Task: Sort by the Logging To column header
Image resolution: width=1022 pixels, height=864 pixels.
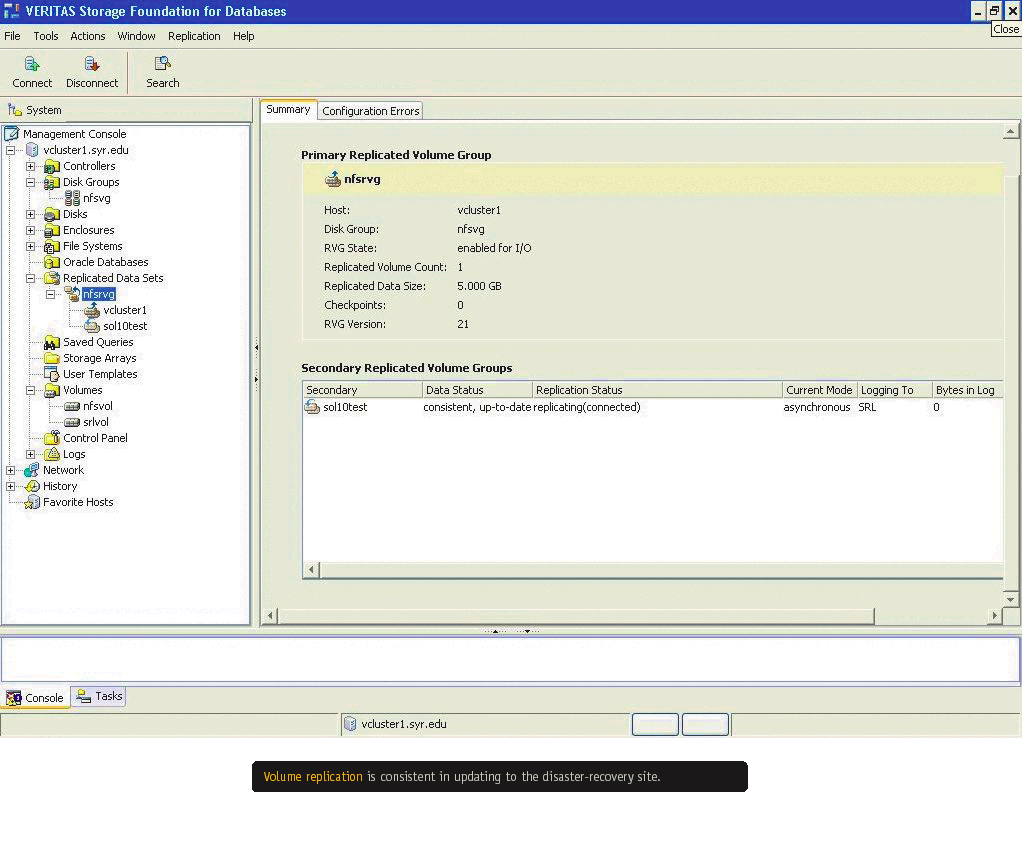Action: tap(894, 390)
